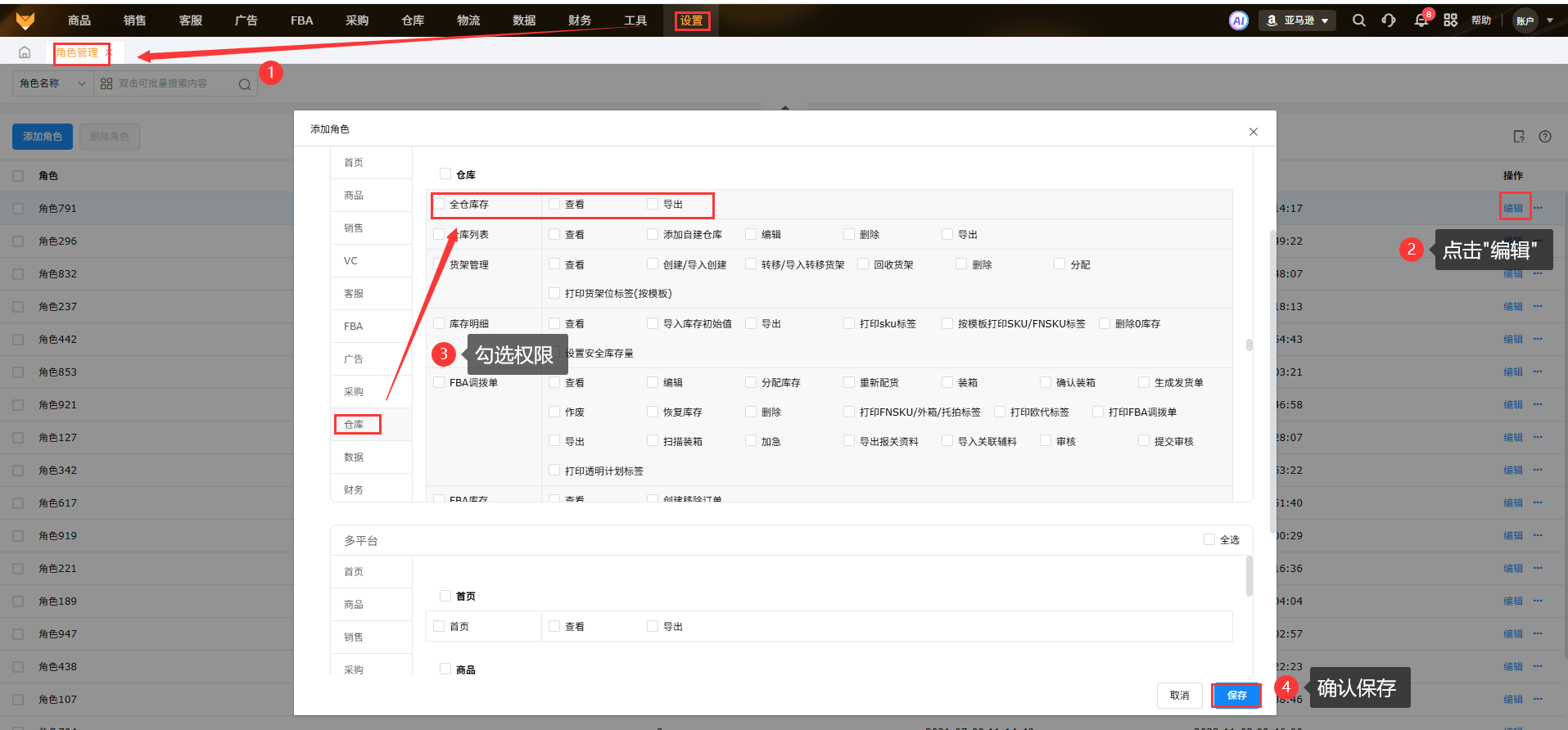Click the help question mark icon above table
This screenshot has width=1568, height=730.
tap(1544, 137)
